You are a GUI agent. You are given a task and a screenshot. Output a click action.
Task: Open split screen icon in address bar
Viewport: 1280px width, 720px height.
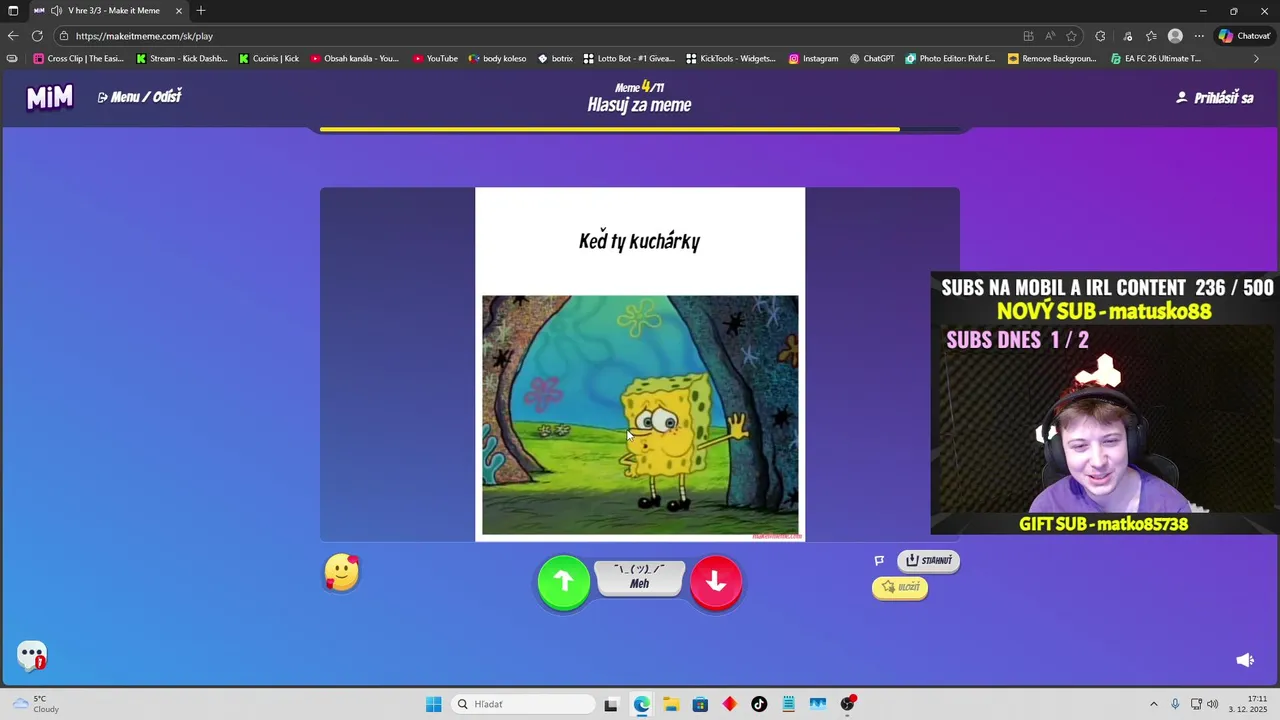(x=1028, y=36)
